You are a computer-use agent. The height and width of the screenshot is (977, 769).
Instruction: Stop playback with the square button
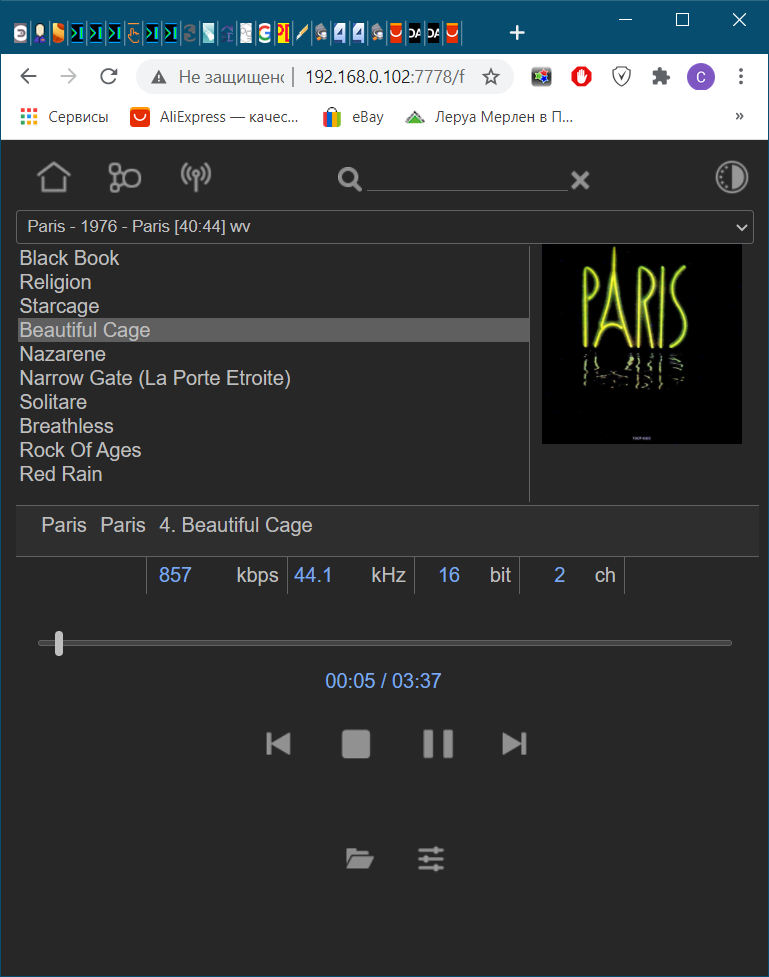[356, 744]
